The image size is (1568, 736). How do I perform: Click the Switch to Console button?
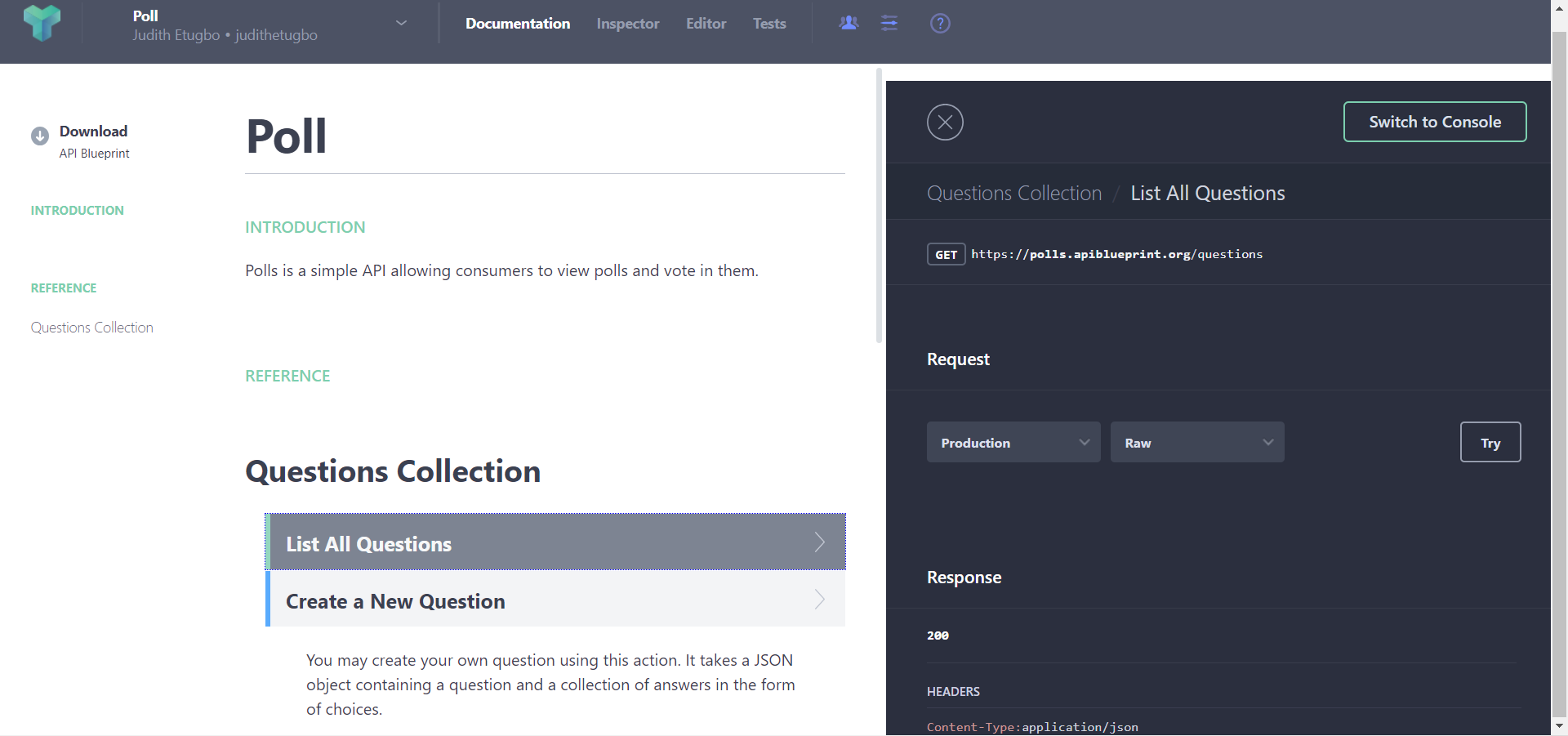pyautogui.click(x=1434, y=122)
